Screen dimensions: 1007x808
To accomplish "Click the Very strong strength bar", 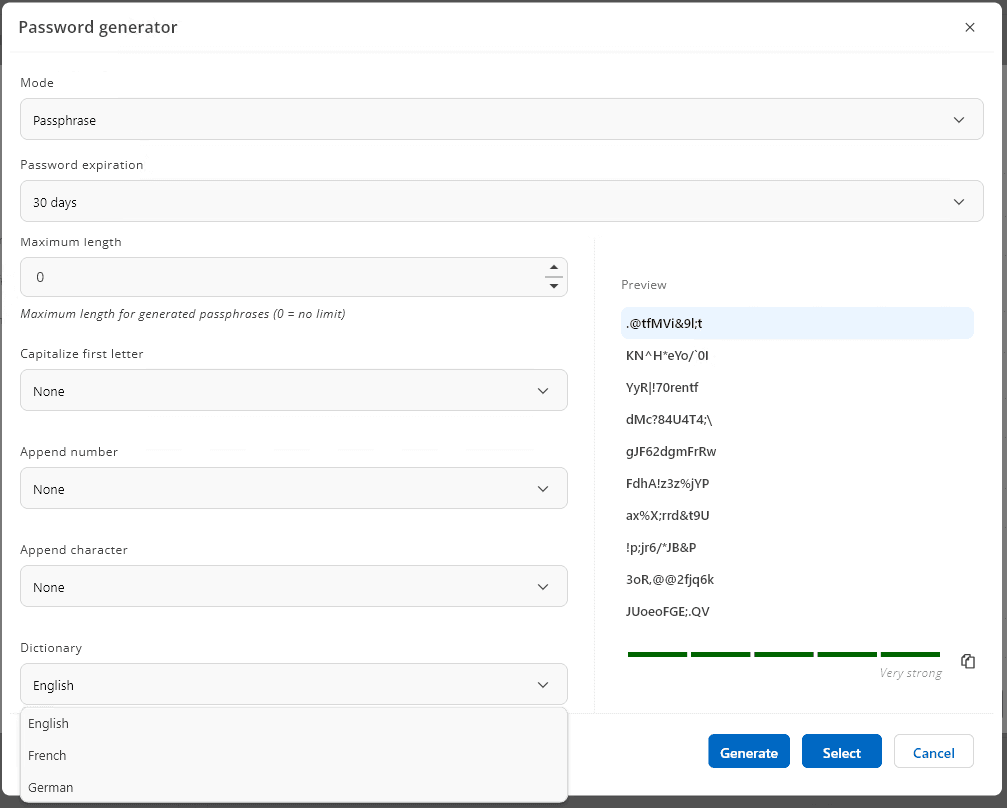I will pos(783,655).
